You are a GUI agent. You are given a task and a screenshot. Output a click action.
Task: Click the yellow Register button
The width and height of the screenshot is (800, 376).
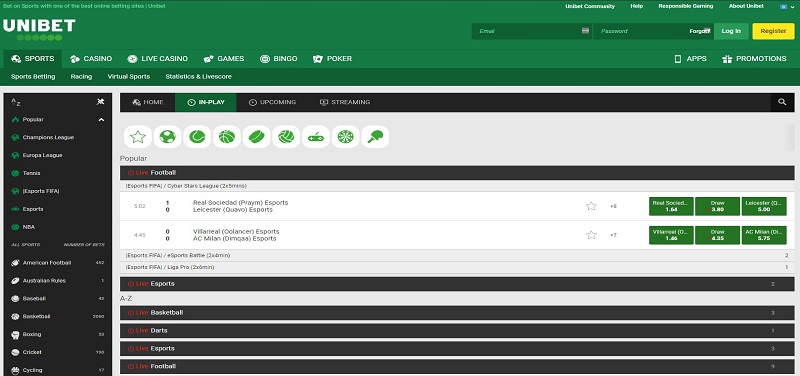coord(773,31)
